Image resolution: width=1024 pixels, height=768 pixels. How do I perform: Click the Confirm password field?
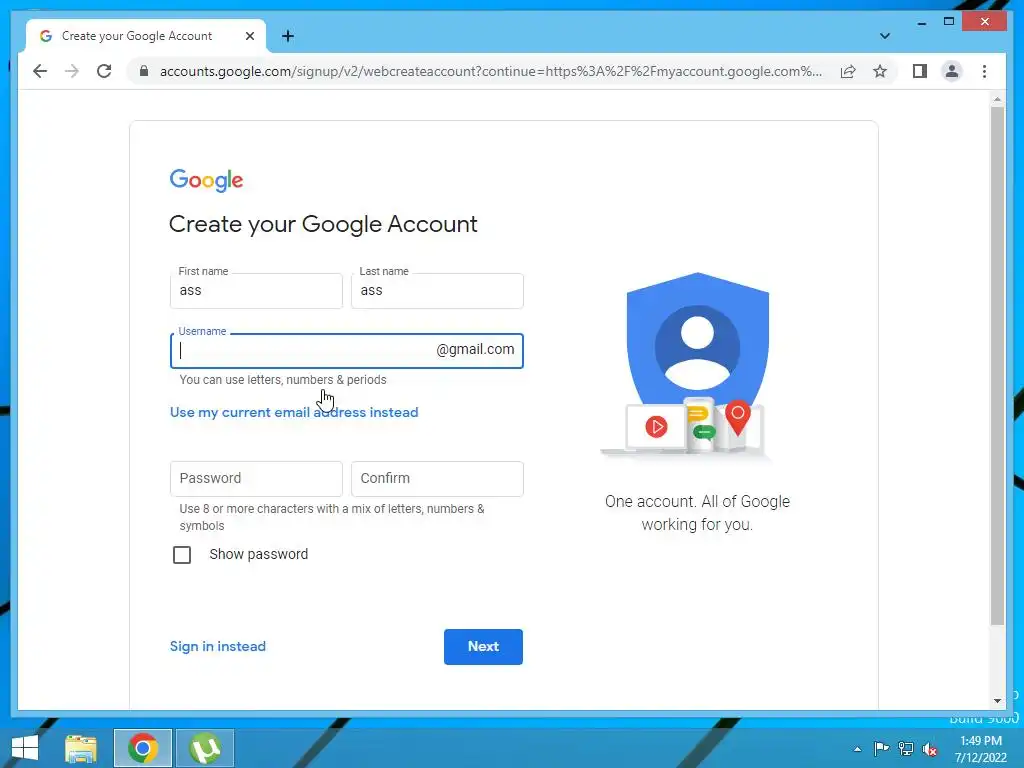pos(437,479)
